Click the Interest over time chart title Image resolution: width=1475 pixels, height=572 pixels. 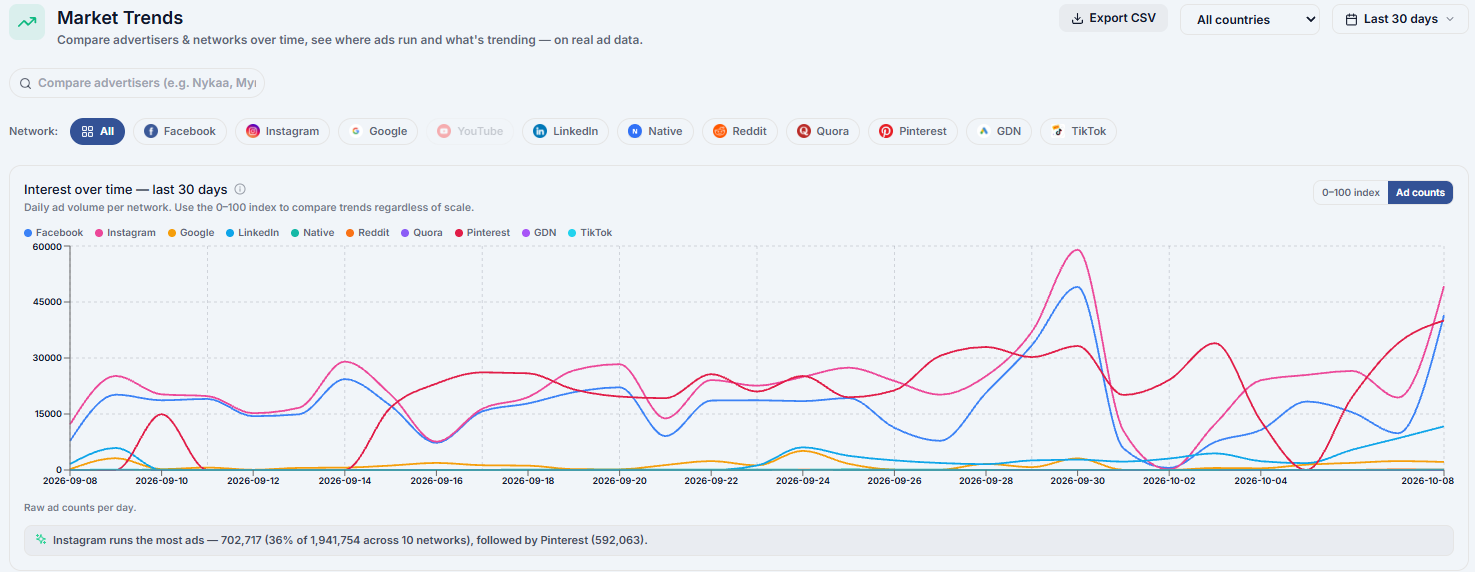point(126,189)
